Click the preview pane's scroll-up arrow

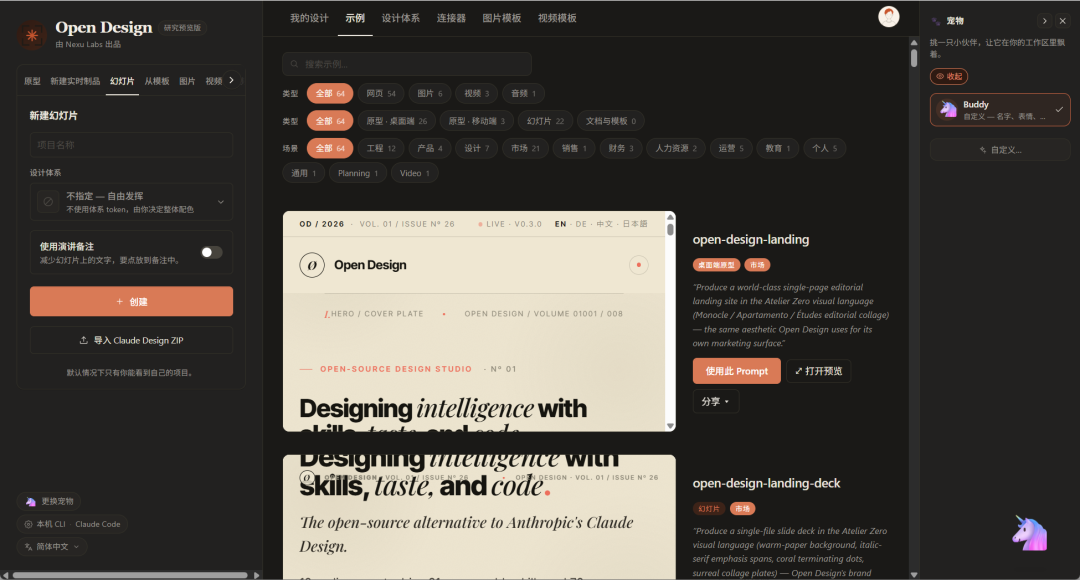click(670, 217)
